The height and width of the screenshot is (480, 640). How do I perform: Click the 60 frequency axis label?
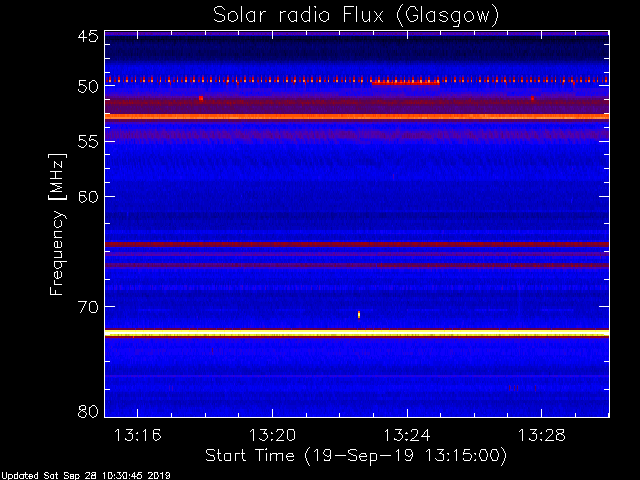click(88, 197)
